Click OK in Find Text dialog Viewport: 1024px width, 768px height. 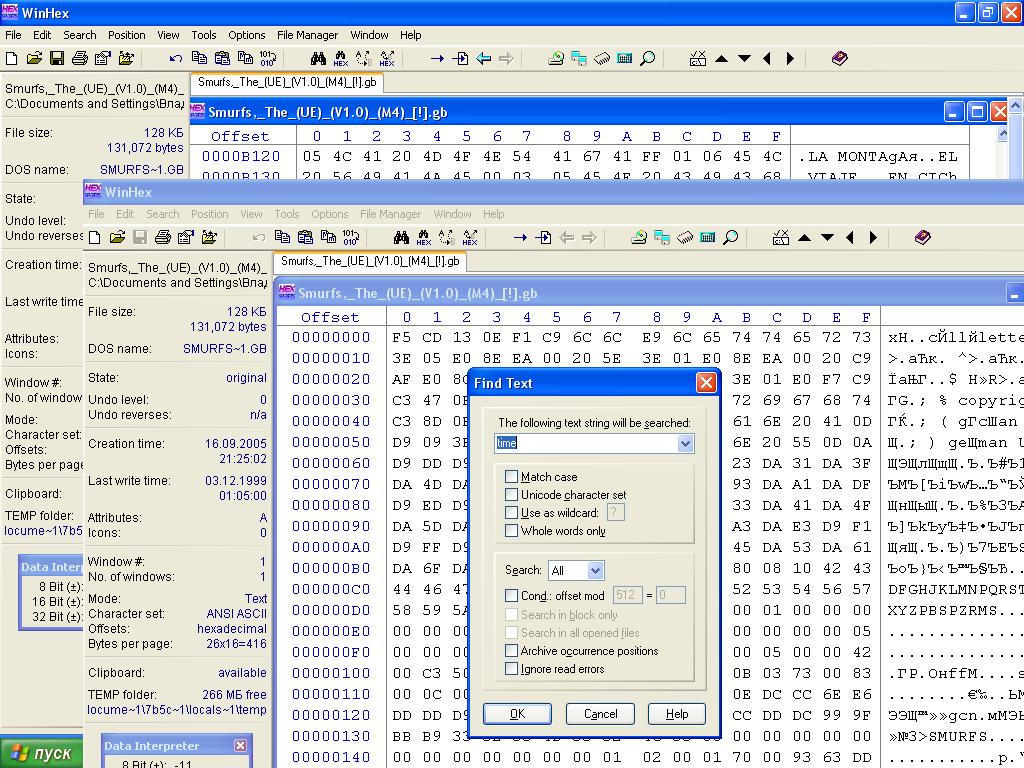tap(517, 714)
